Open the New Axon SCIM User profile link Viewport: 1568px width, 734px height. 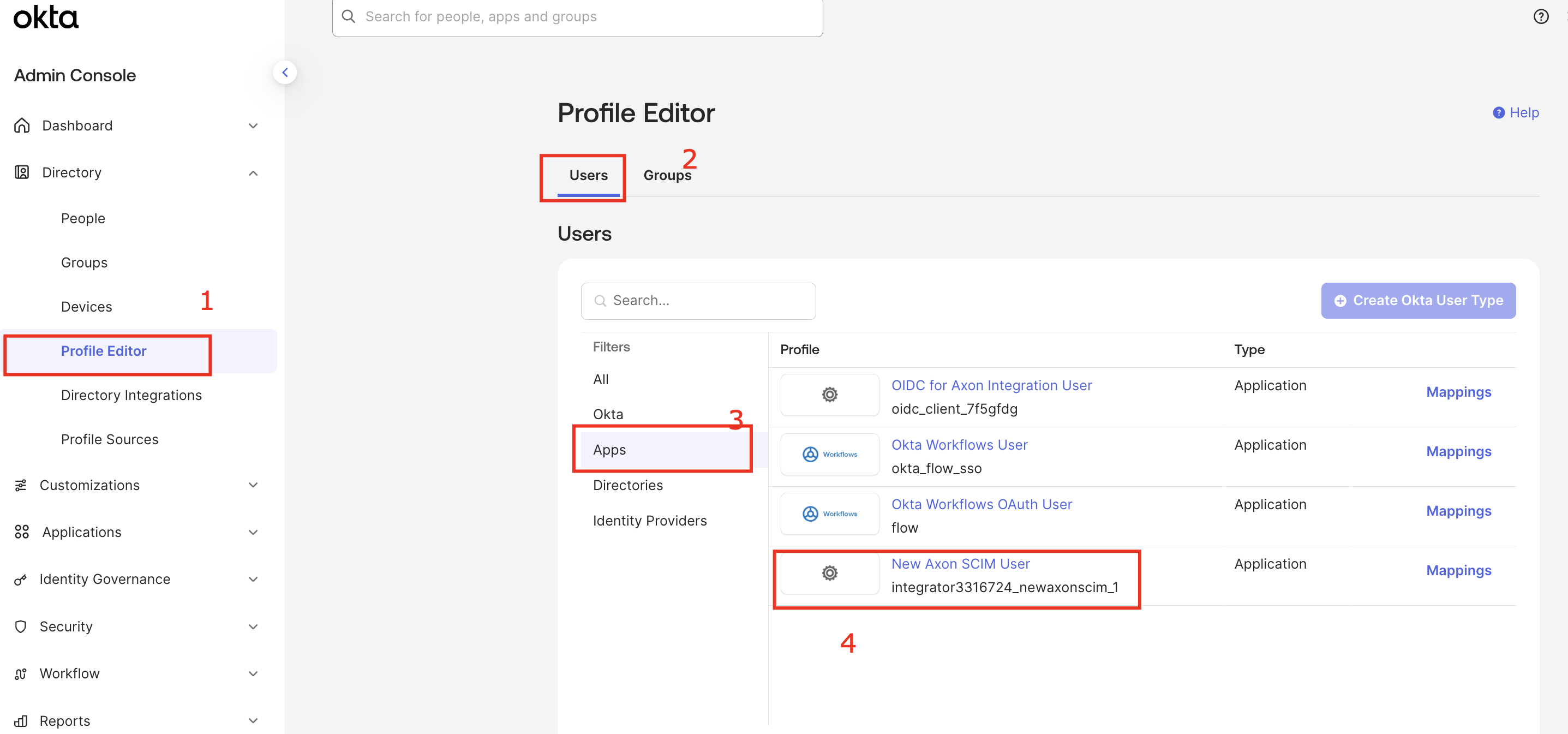click(960, 564)
